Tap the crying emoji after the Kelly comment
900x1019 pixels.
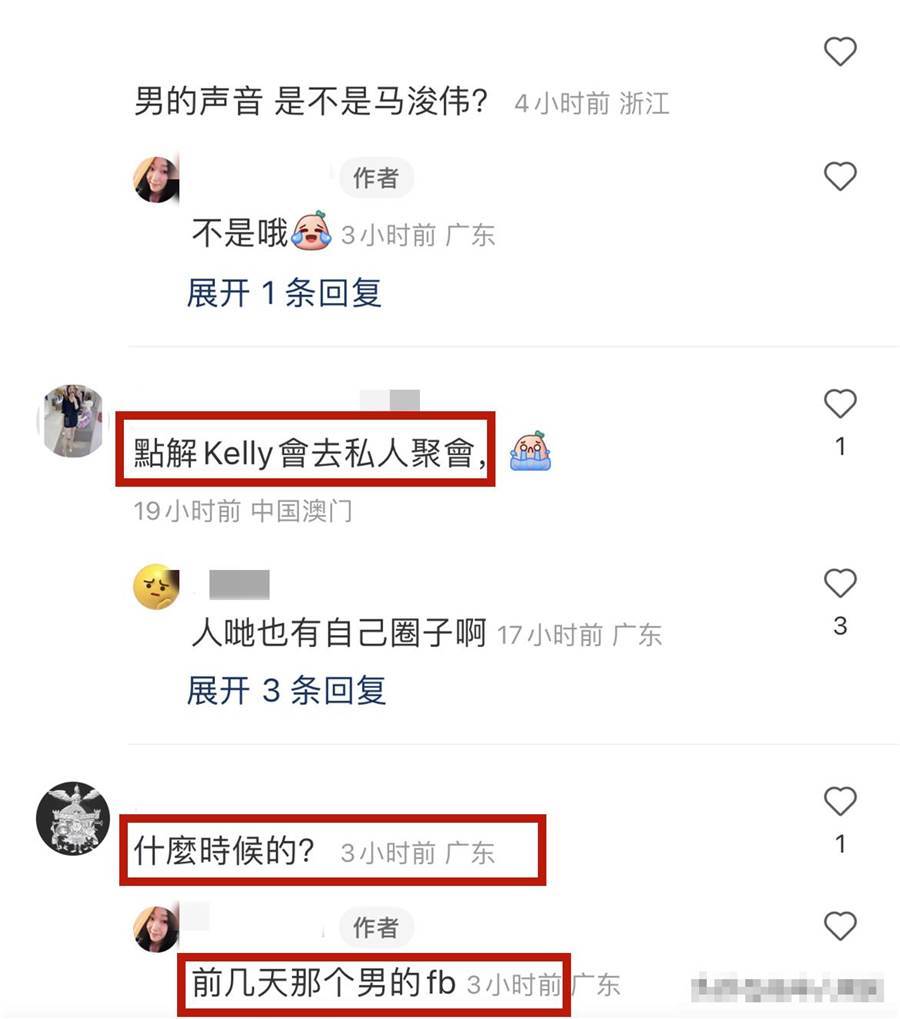(530, 450)
